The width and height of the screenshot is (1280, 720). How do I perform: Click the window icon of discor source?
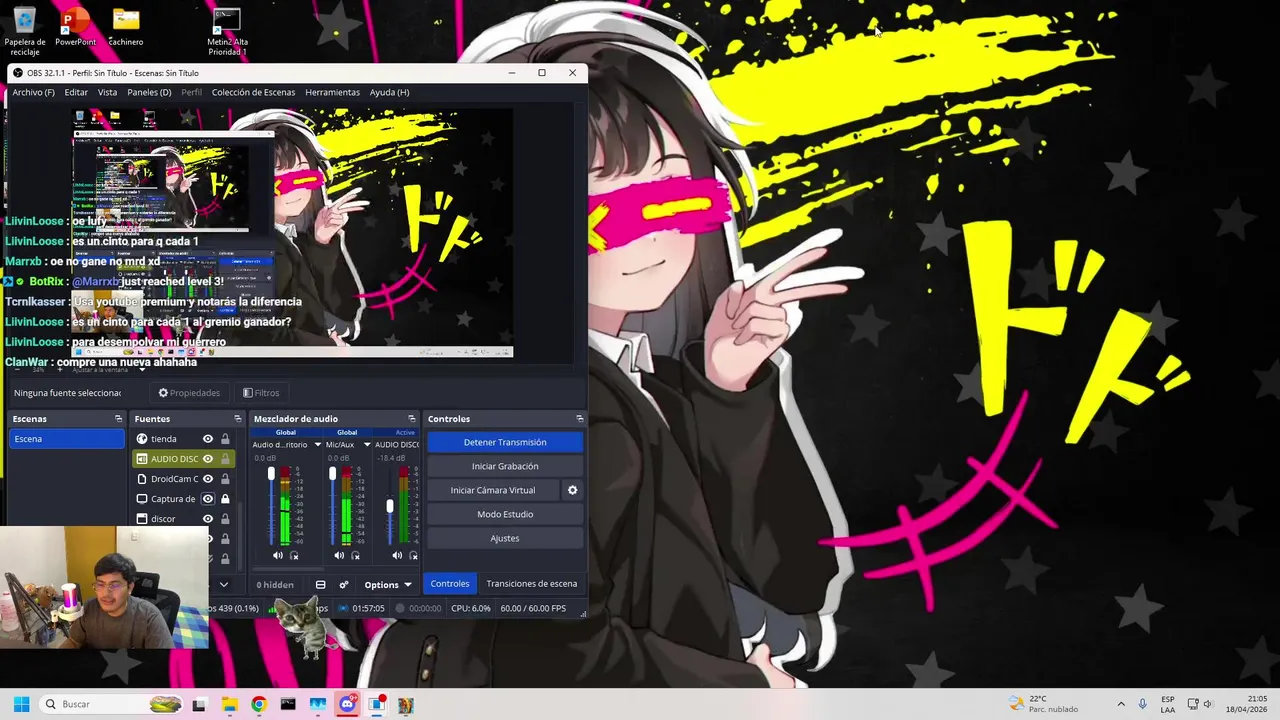click(142, 519)
